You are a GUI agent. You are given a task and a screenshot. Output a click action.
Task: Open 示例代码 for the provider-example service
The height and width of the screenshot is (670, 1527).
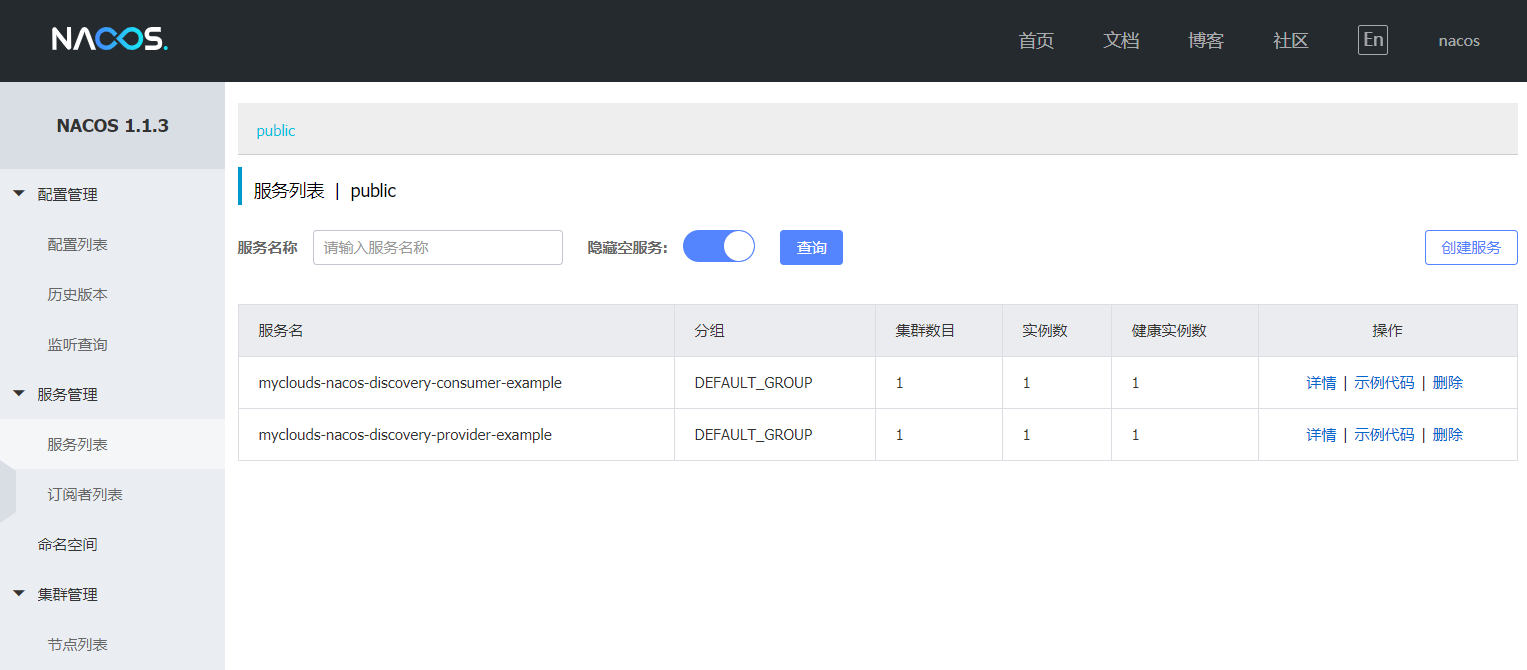click(x=1384, y=435)
